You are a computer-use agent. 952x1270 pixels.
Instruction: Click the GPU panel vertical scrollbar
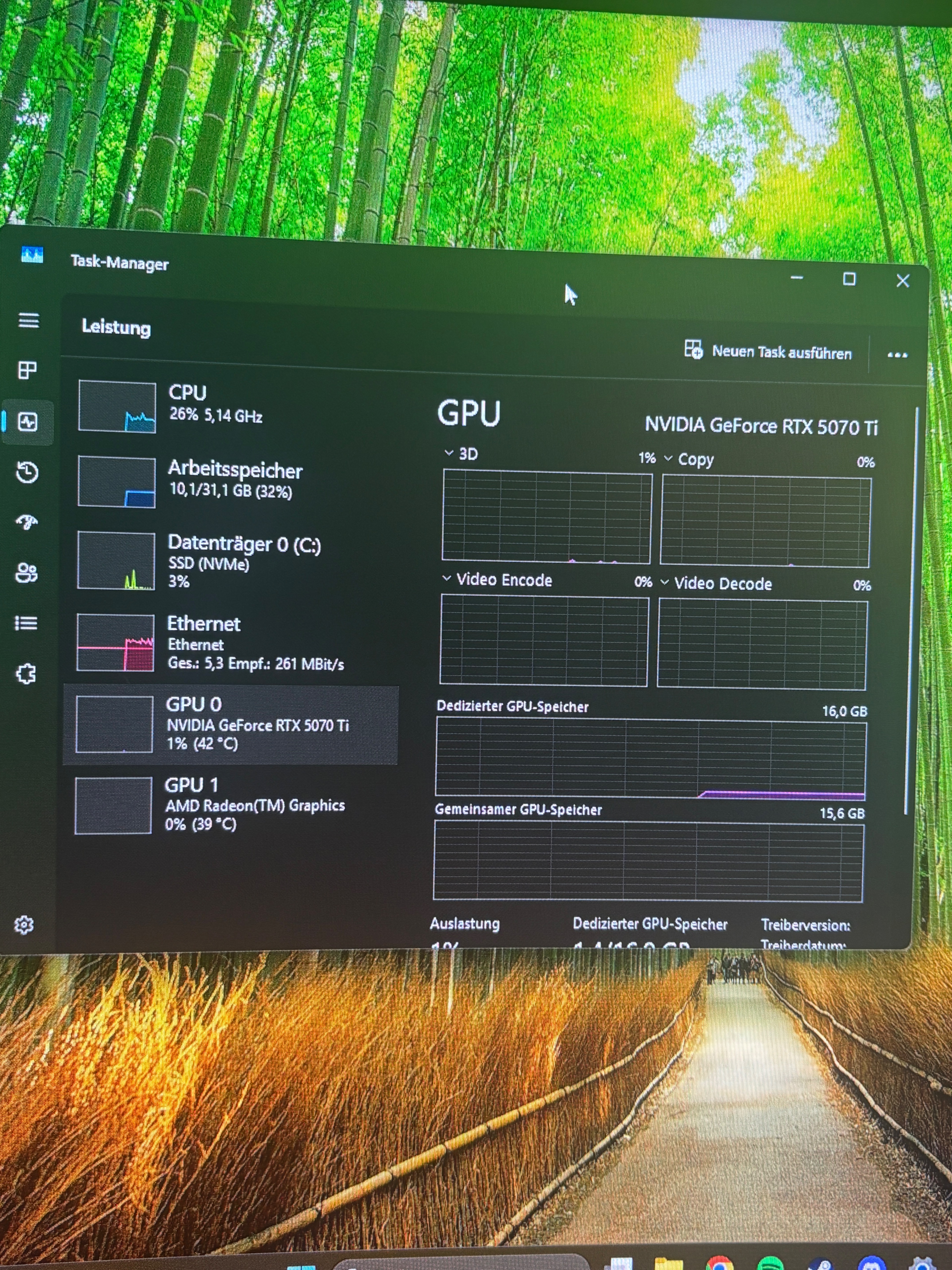pos(912,609)
